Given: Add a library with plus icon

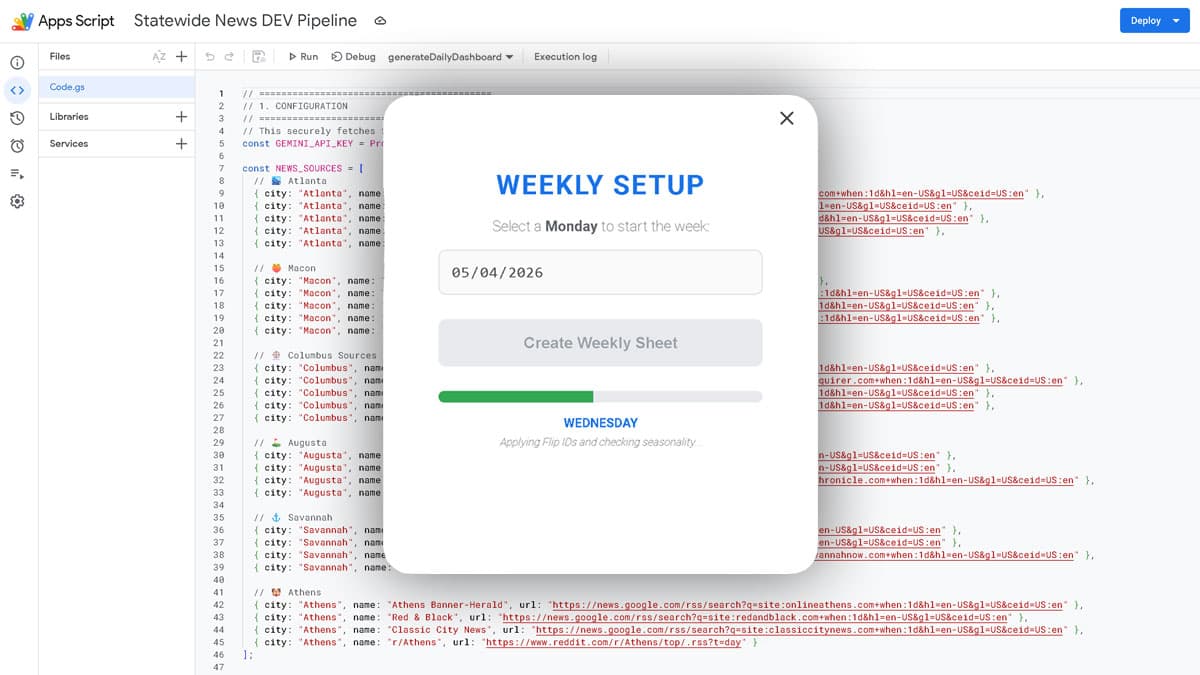Looking at the screenshot, I should (x=181, y=116).
